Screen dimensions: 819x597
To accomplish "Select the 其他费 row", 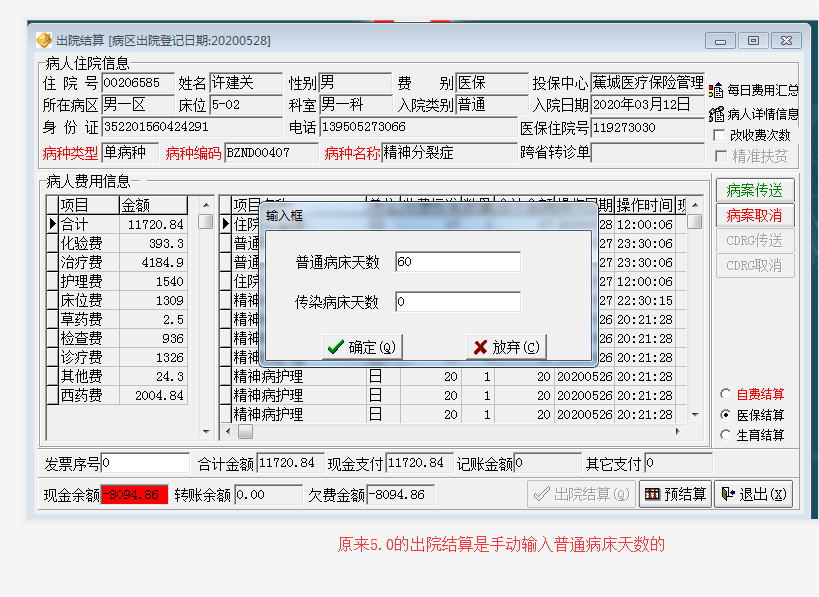I will pos(117,376).
